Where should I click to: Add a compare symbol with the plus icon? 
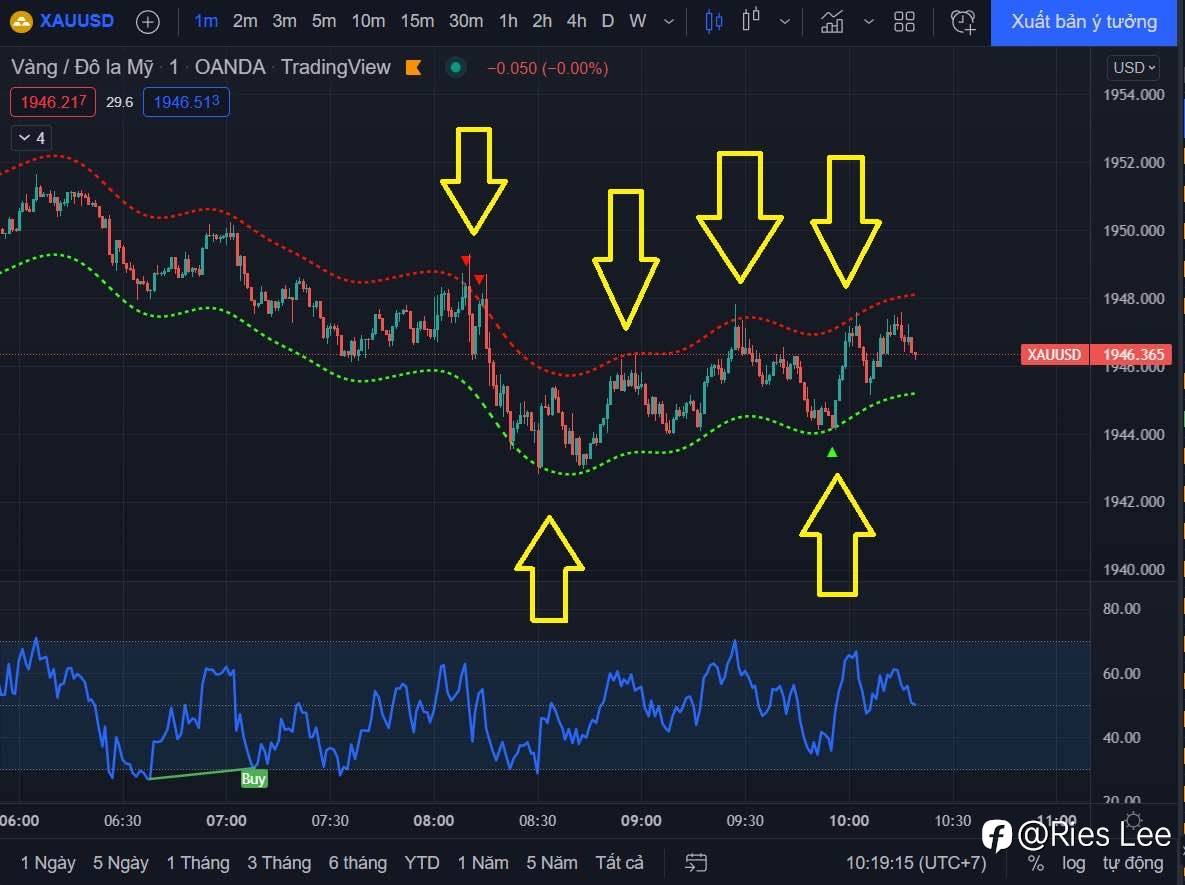tap(147, 22)
